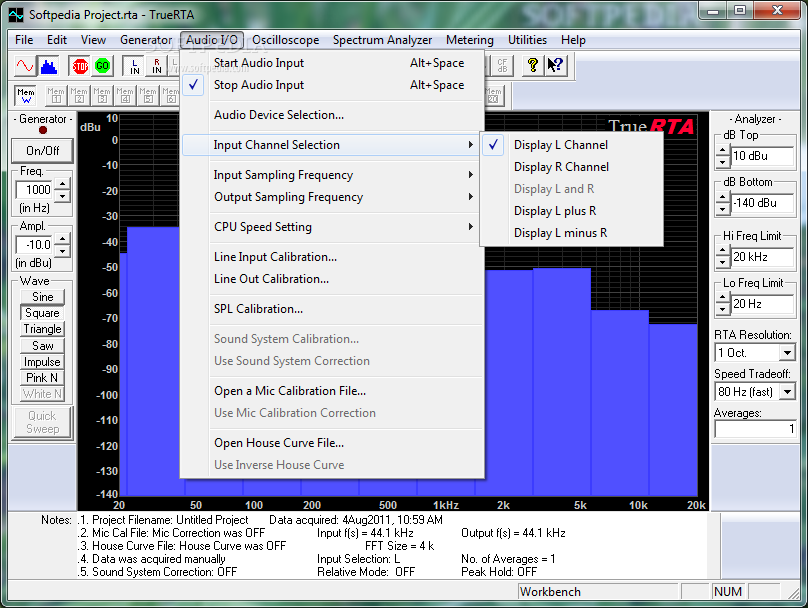
Task: Choose Line Input Calibration... menu item
Action: [332, 257]
